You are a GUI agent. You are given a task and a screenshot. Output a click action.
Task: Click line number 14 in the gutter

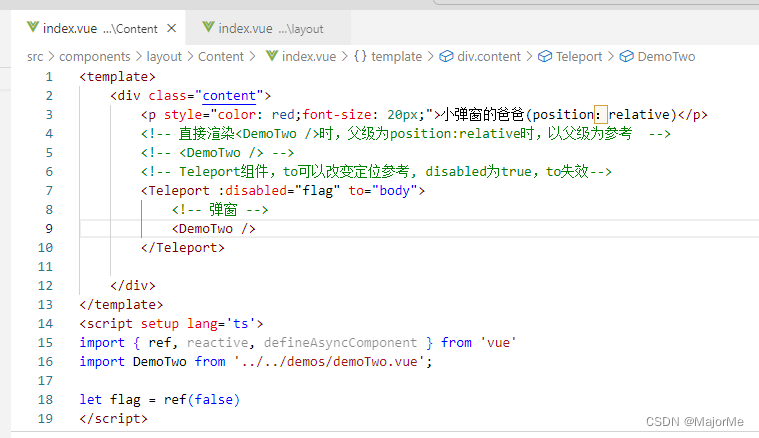46,323
